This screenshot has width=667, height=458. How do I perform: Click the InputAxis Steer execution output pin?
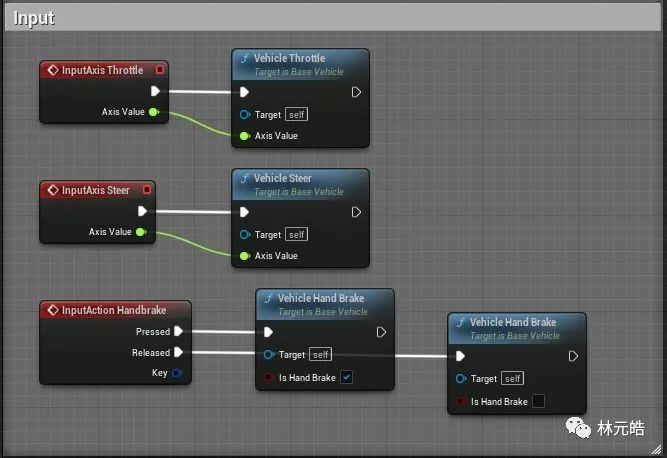click(143, 211)
